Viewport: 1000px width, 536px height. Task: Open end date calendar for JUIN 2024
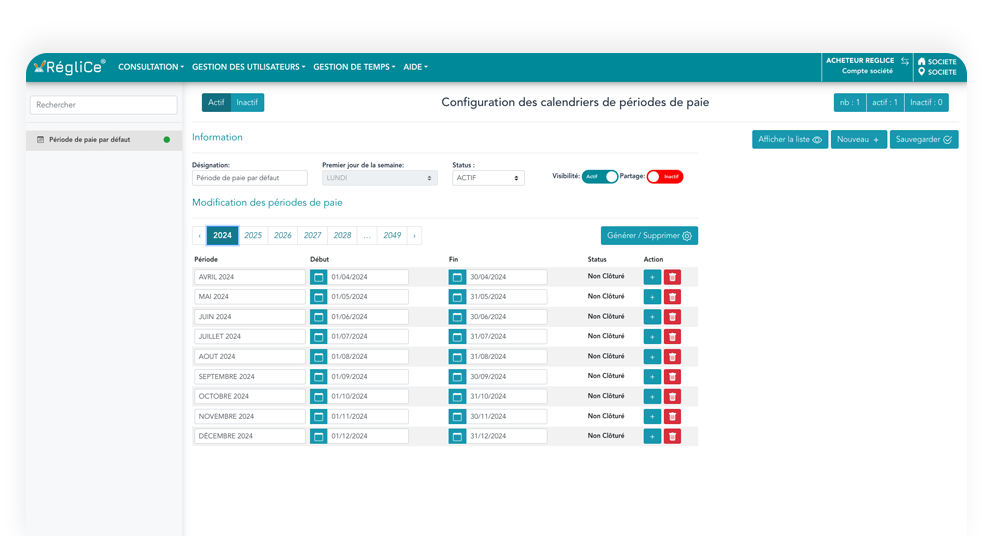pos(457,316)
